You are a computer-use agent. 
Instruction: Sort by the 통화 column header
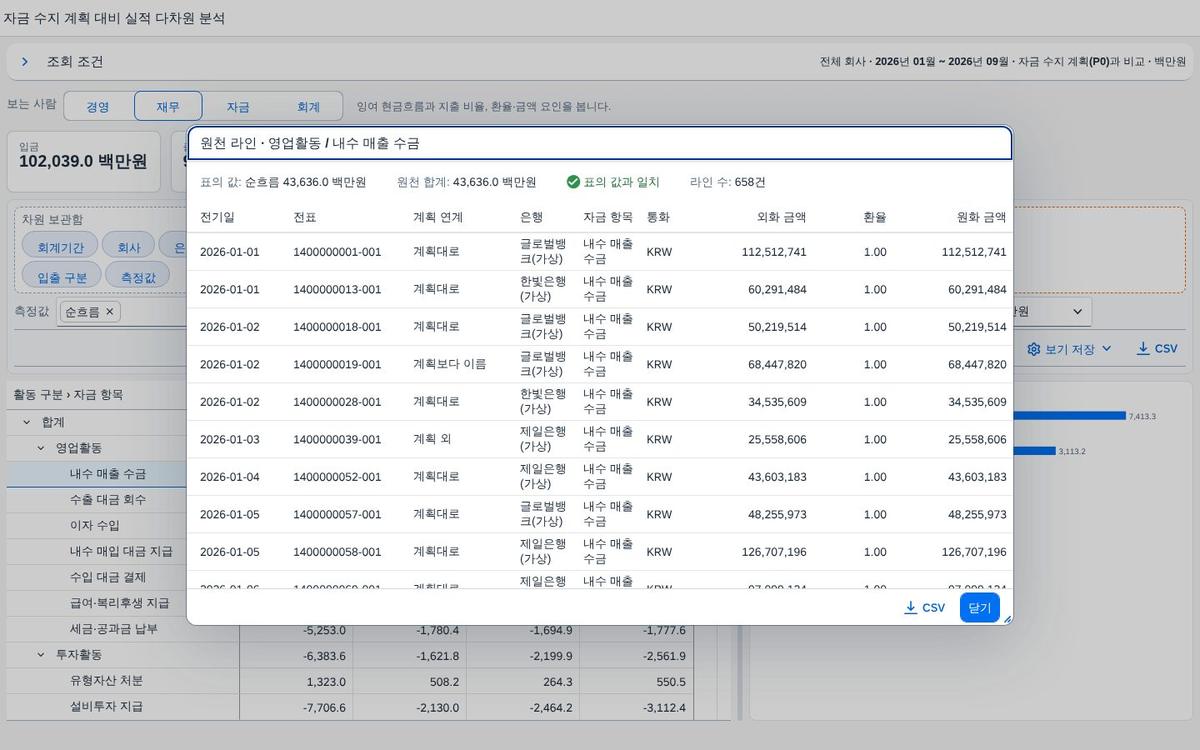point(658,217)
